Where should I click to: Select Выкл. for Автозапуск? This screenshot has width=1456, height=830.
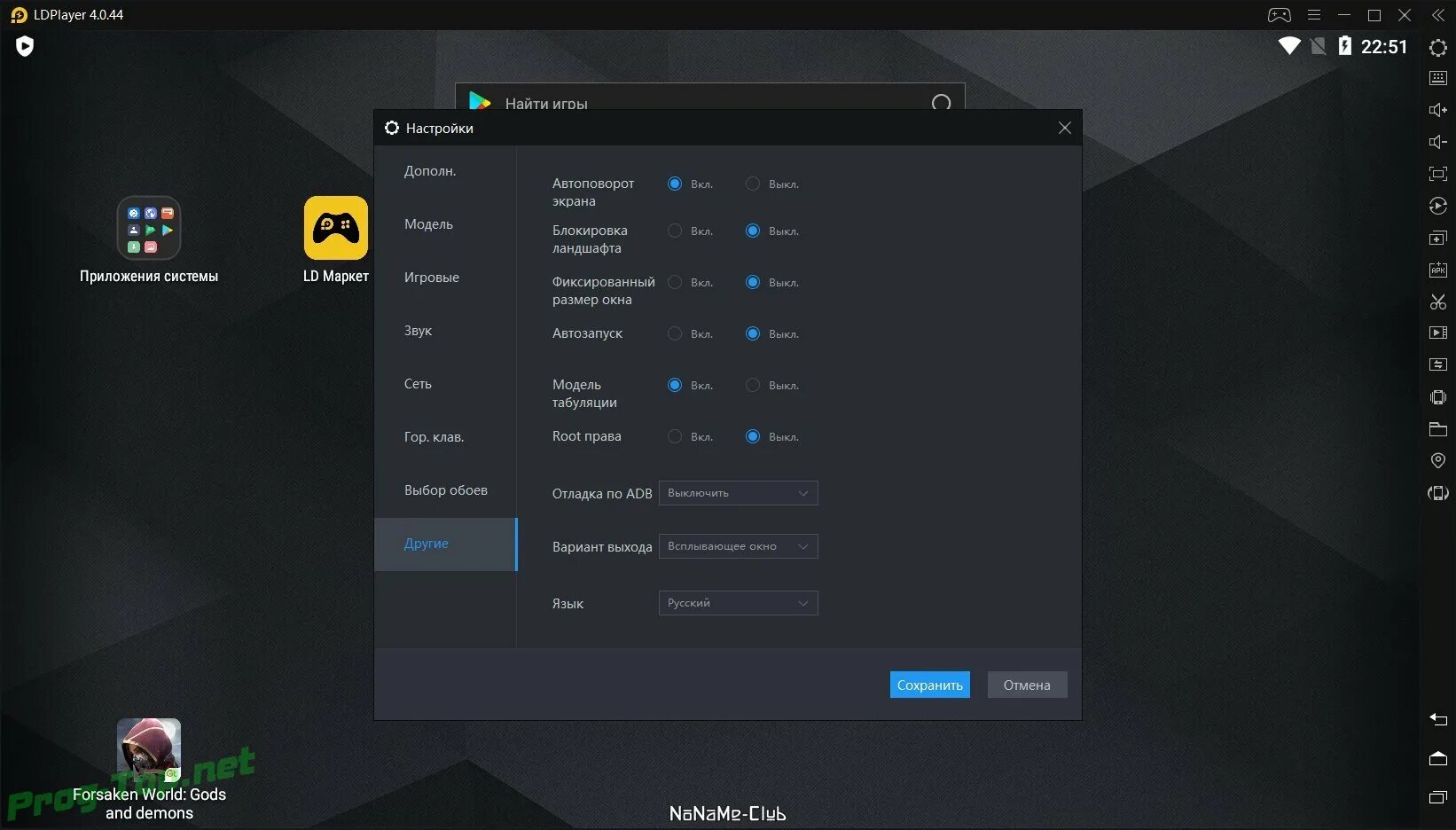753,333
